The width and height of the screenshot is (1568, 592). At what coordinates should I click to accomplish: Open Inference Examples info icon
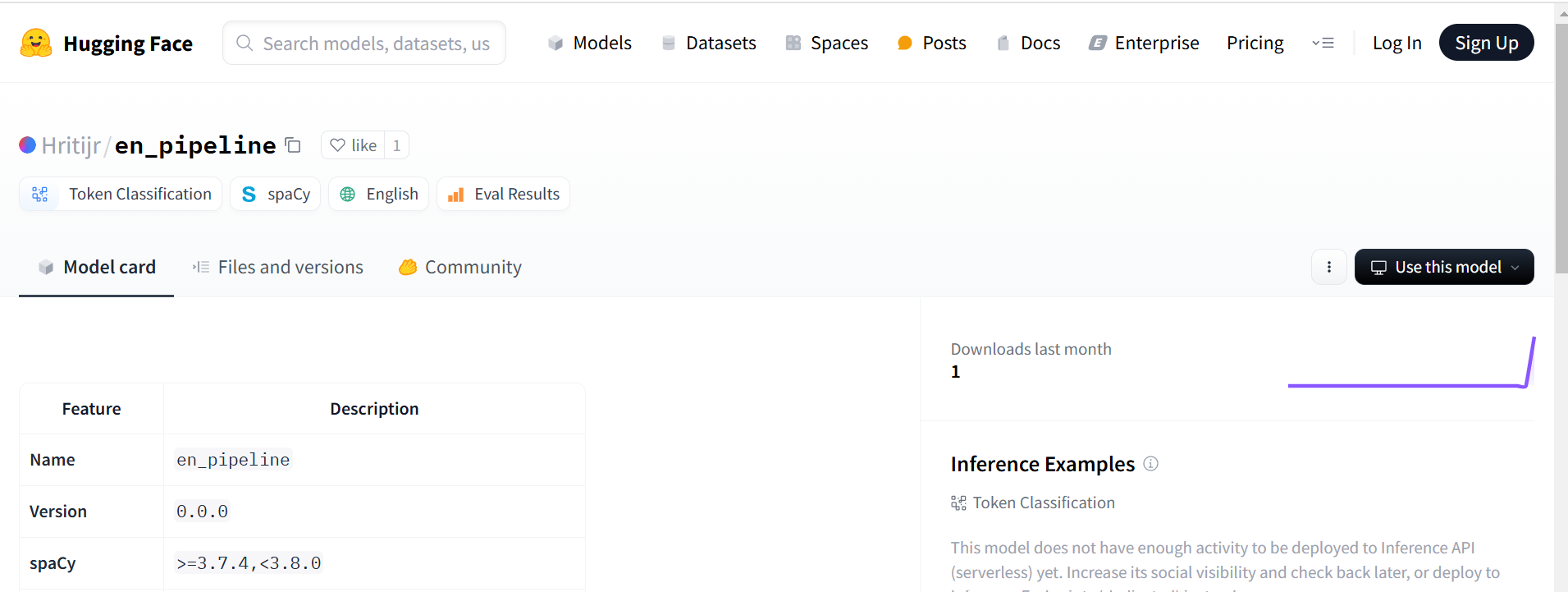click(x=1150, y=464)
